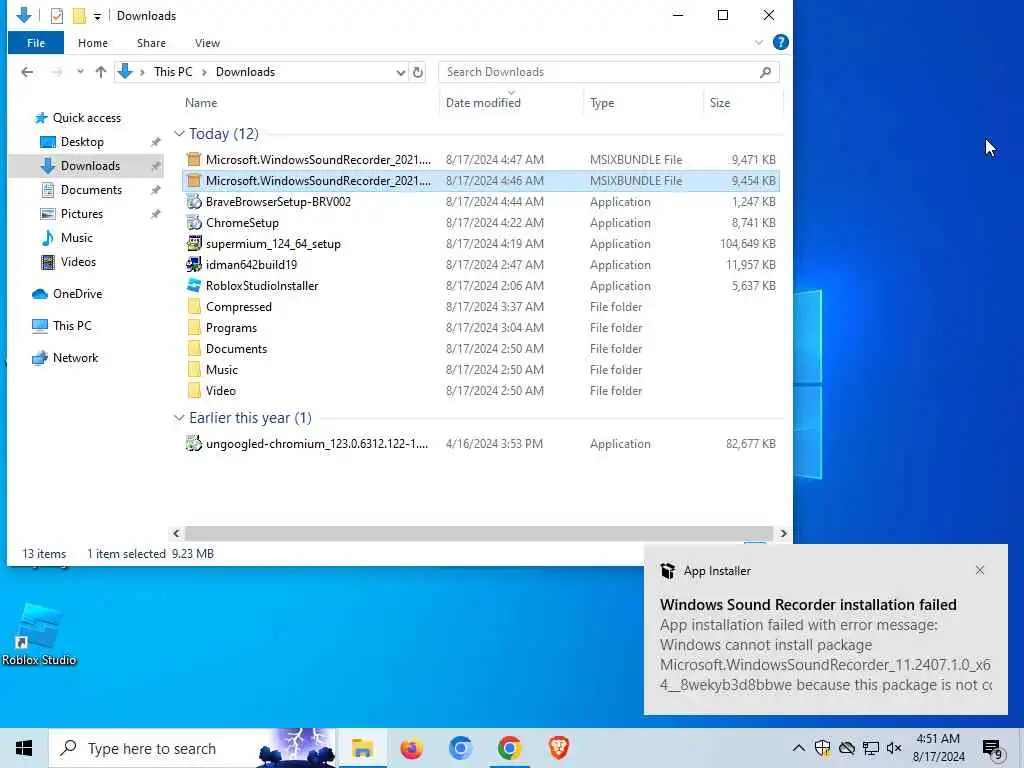Refresh the Downloads folder view
Image resolution: width=1024 pixels, height=768 pixels.
point(418,72)
